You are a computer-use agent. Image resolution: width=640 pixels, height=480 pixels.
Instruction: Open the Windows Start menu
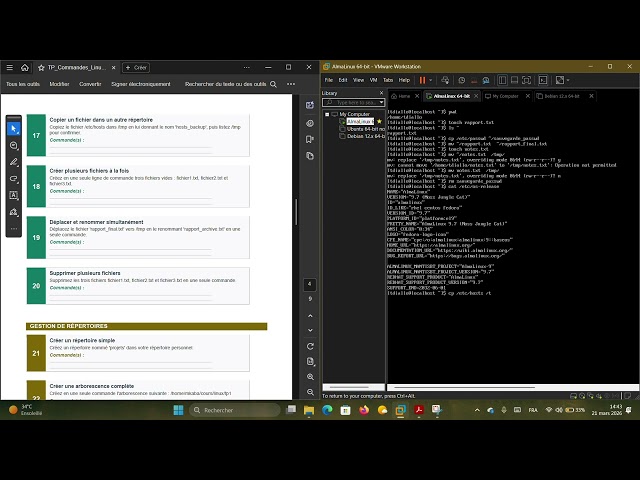[178, 410]
